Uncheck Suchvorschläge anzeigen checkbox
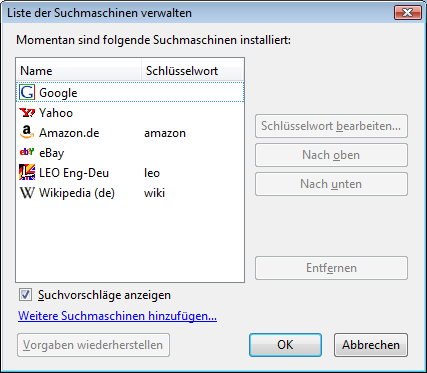The width and height of the screenshot is (427, 373). coord(25,295)
